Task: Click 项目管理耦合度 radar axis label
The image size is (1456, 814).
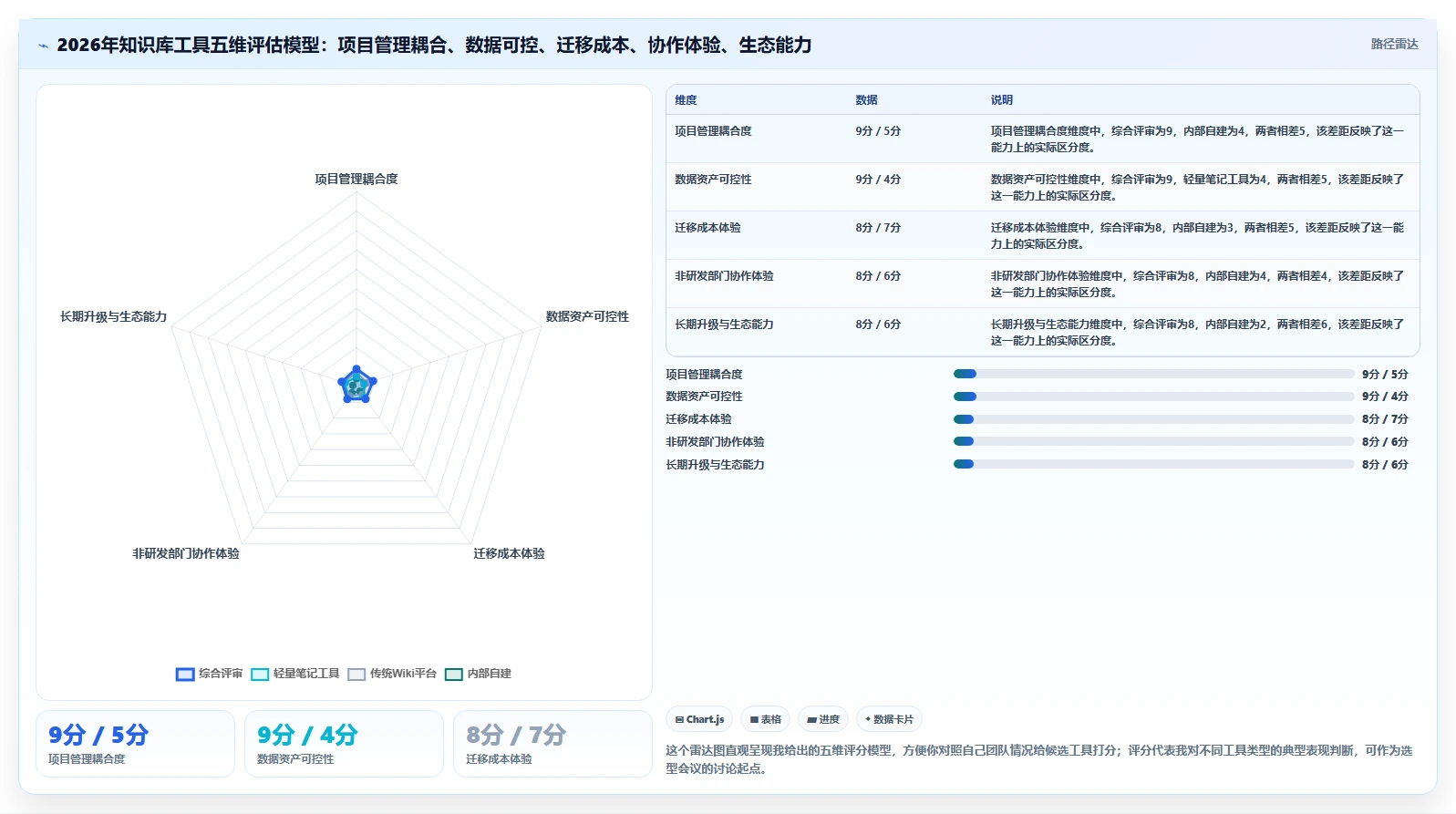Action: pyautogui.click(x=356, y=179)
